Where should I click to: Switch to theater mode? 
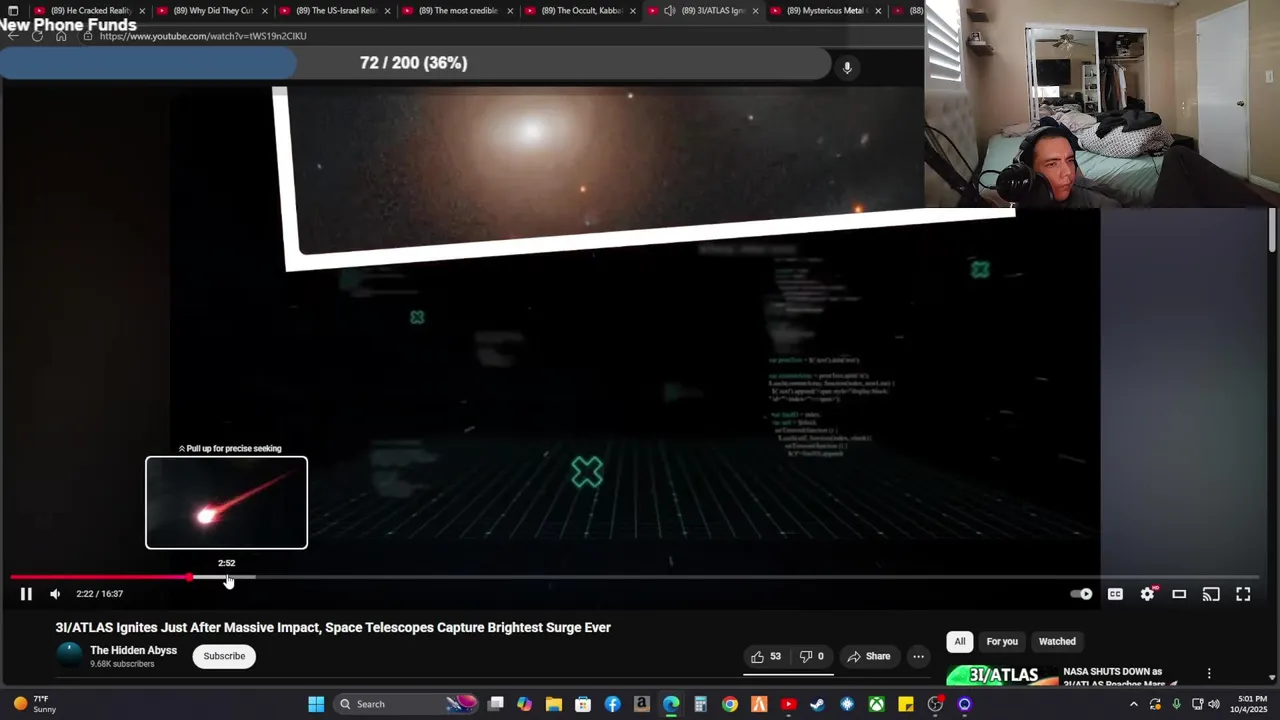(x=1179, y=594)
